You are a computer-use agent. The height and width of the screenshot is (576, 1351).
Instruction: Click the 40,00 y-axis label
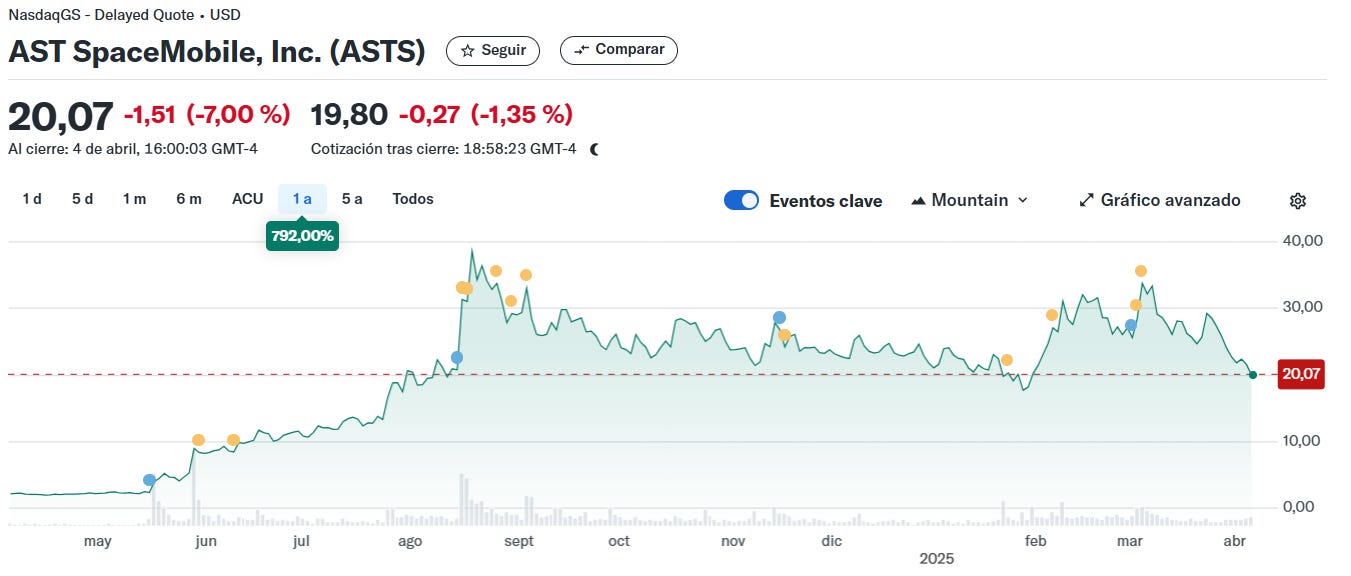click(1302, 241)
